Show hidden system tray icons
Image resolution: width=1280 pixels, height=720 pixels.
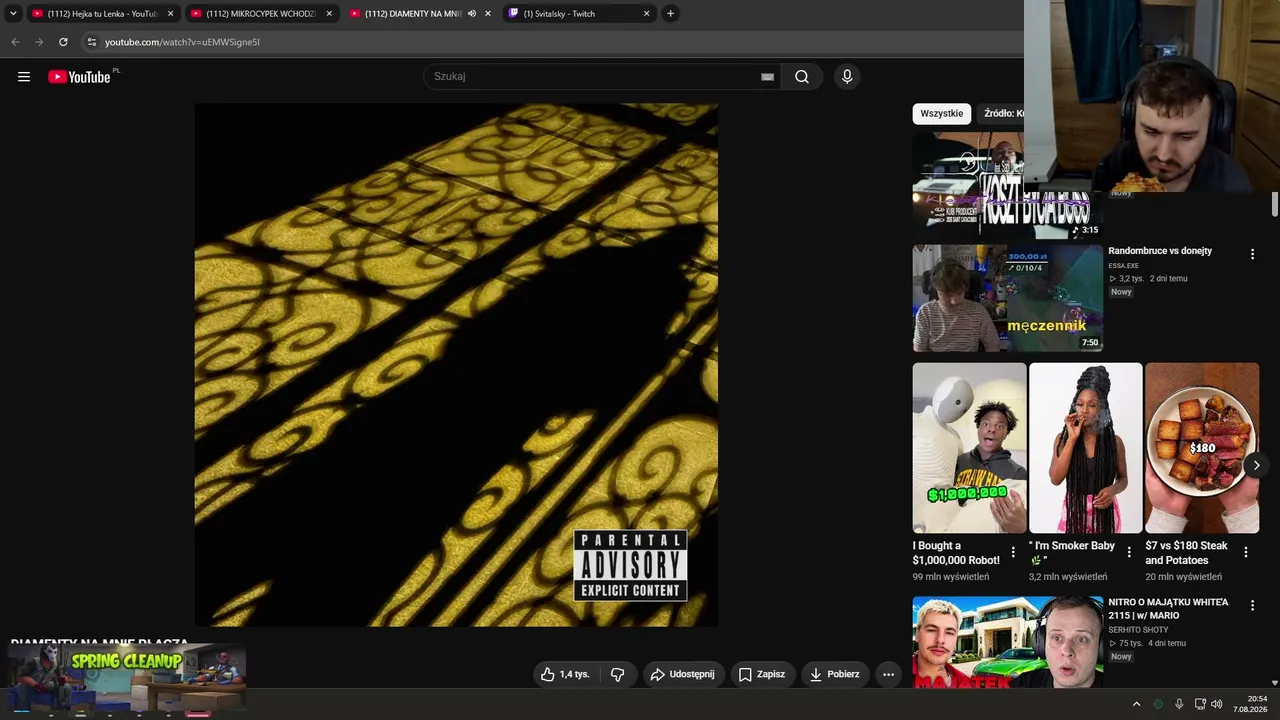pos(1136,704)
